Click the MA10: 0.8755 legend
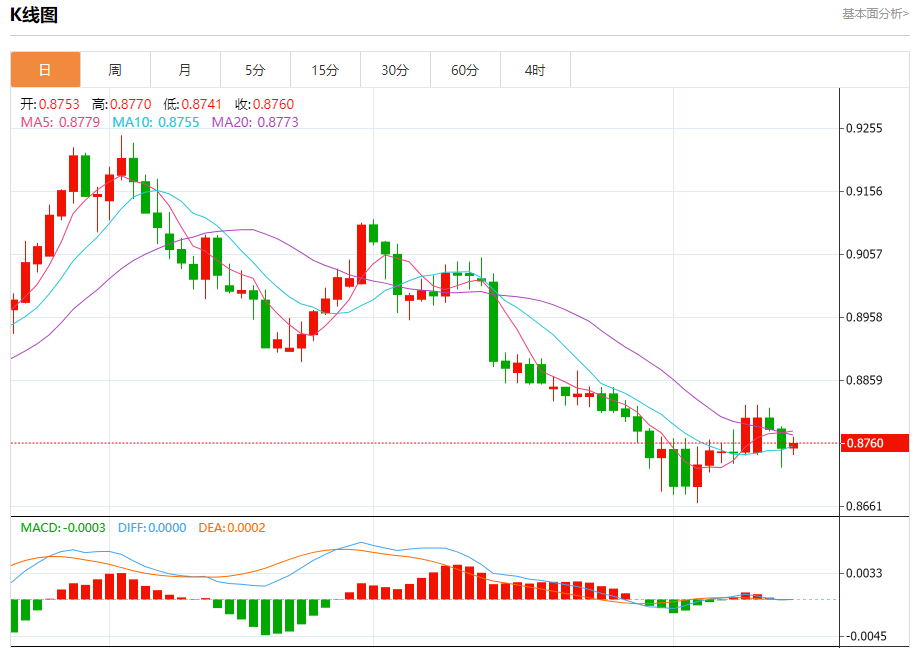The width and height of the screenshot is (921, 648). pyautogui.click(x=156, y=122)
